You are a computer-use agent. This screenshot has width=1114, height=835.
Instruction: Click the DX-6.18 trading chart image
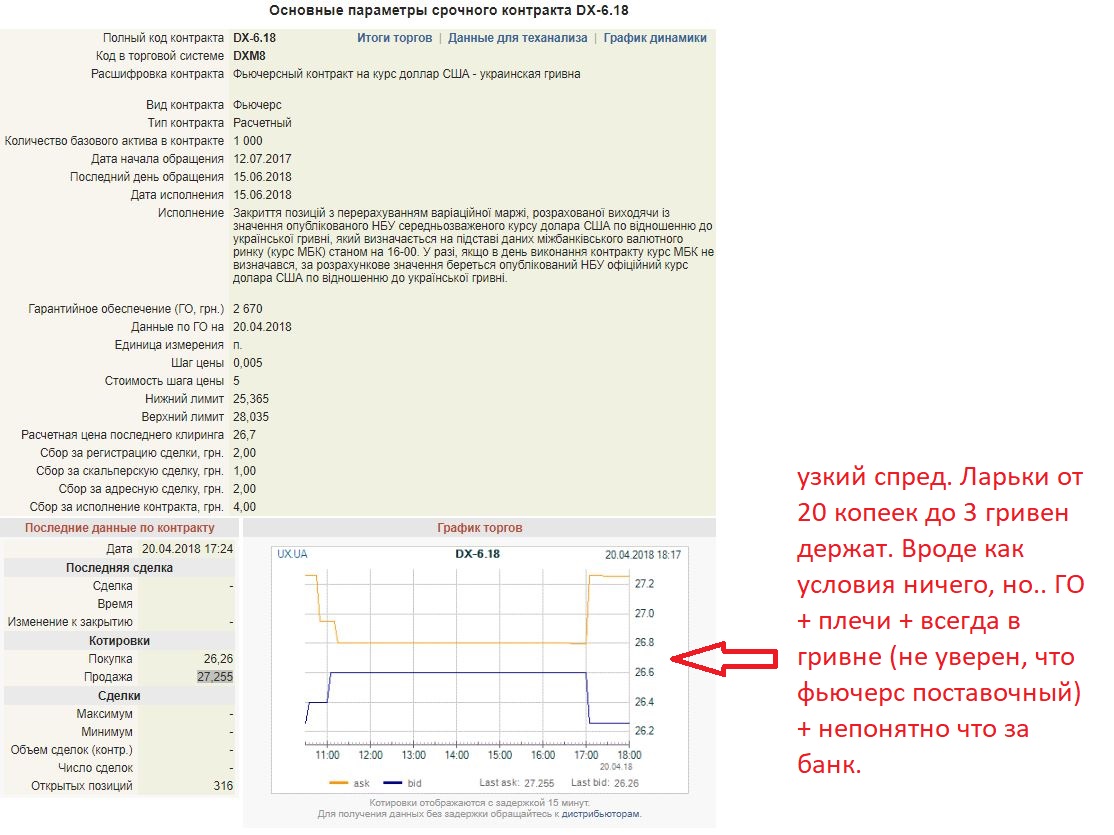click(480, 669)
